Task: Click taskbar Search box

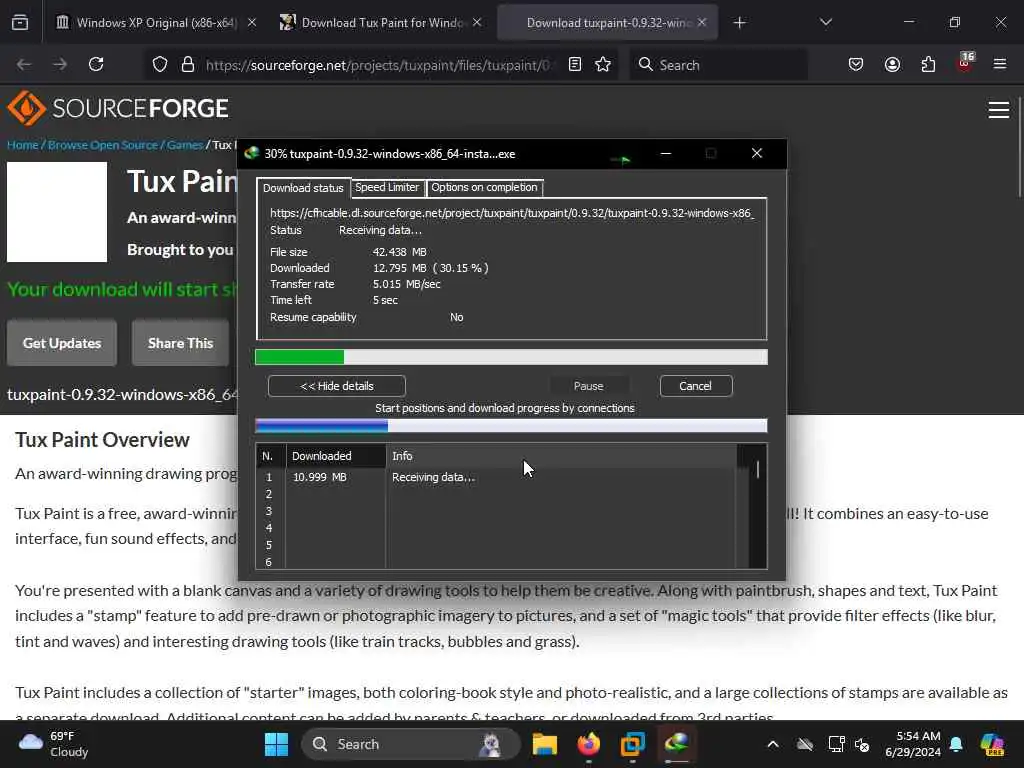Action: click(410, 744)
